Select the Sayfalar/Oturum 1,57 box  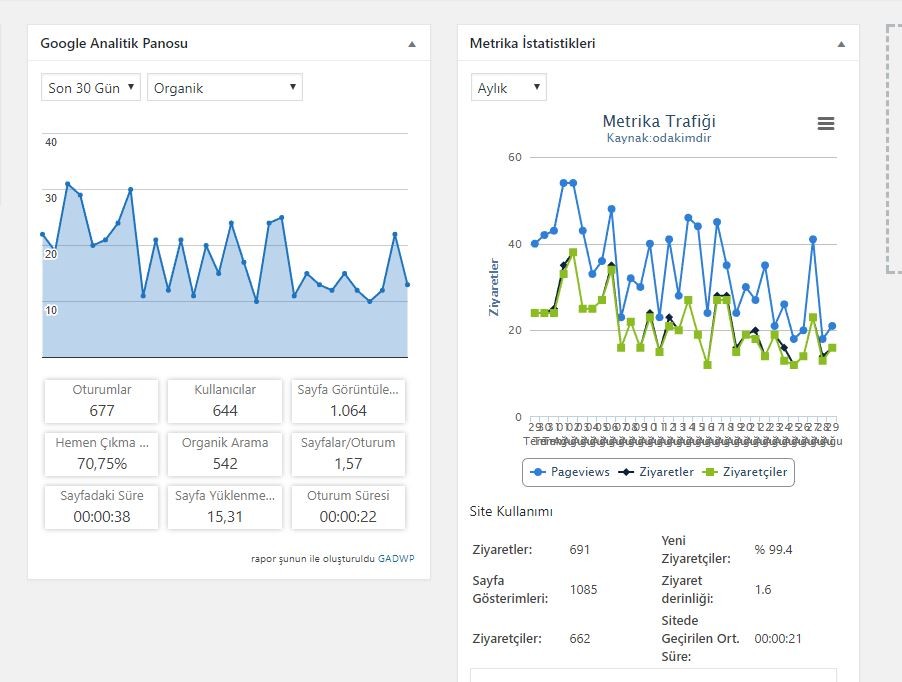(348, 454)
